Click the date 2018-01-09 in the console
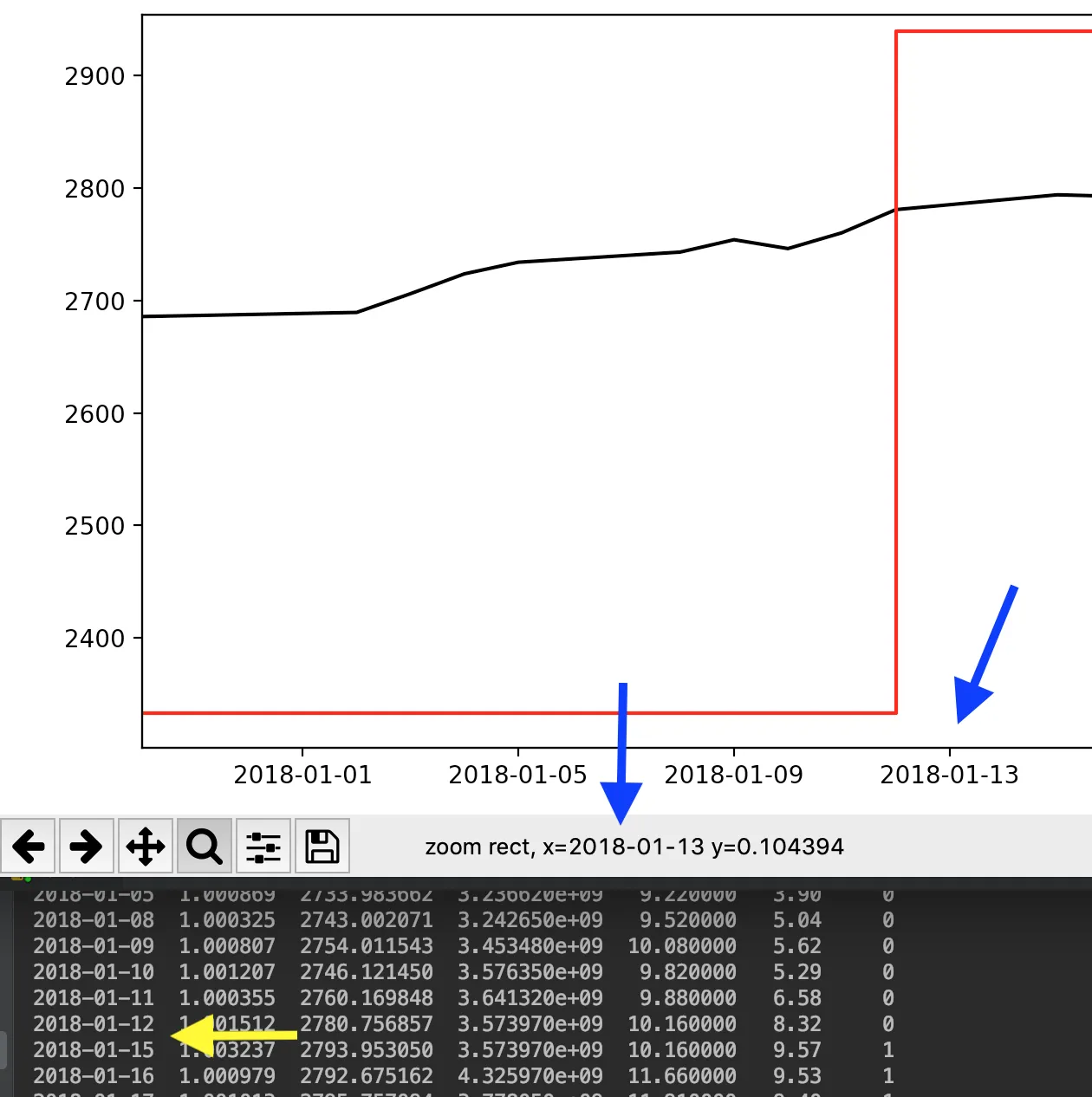This screenshot has height=1097, width=1092. [x=94, y=945]
